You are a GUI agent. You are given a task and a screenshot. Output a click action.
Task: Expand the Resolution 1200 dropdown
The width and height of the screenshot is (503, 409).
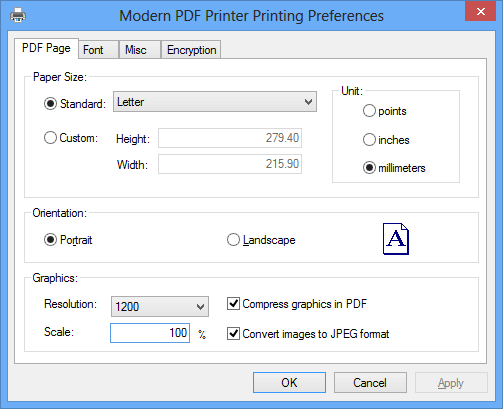[160, 306]
